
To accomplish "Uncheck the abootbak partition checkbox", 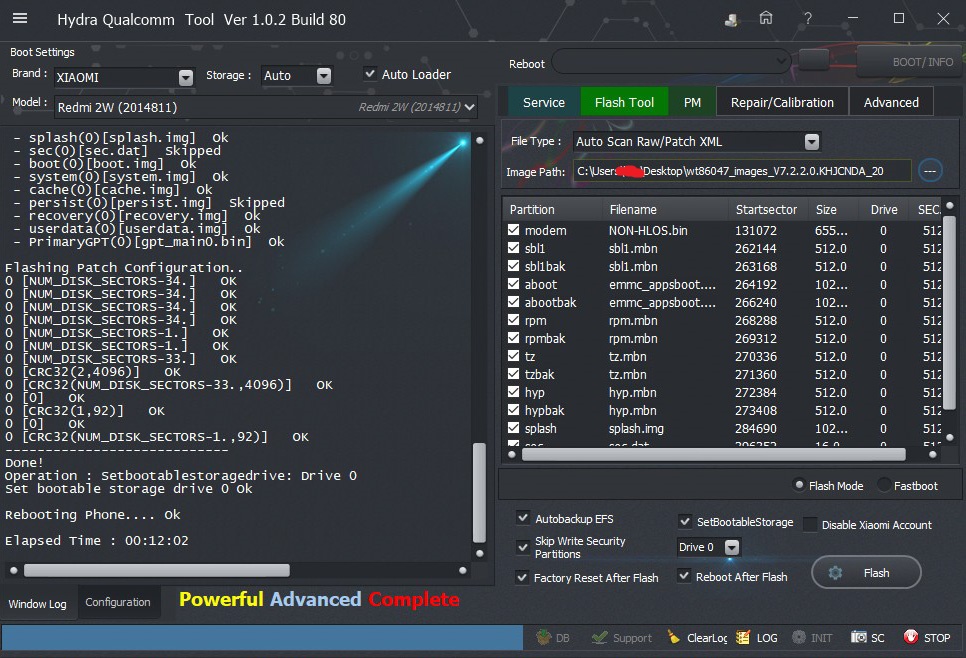I will tap(513, 302).
